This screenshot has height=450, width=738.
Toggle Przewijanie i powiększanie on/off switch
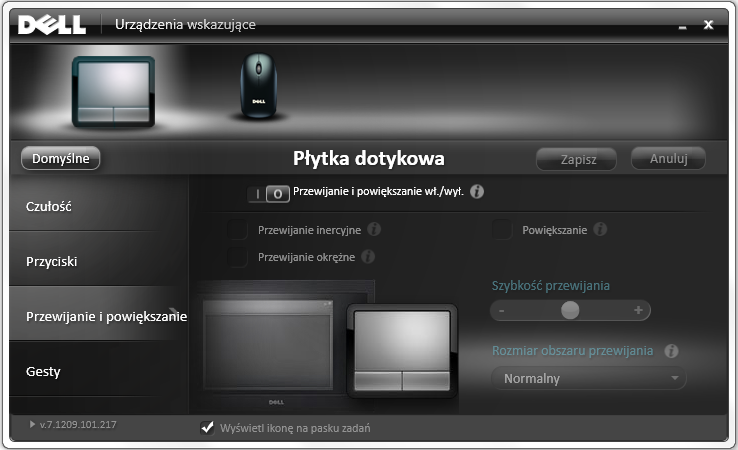pos(268,193)
